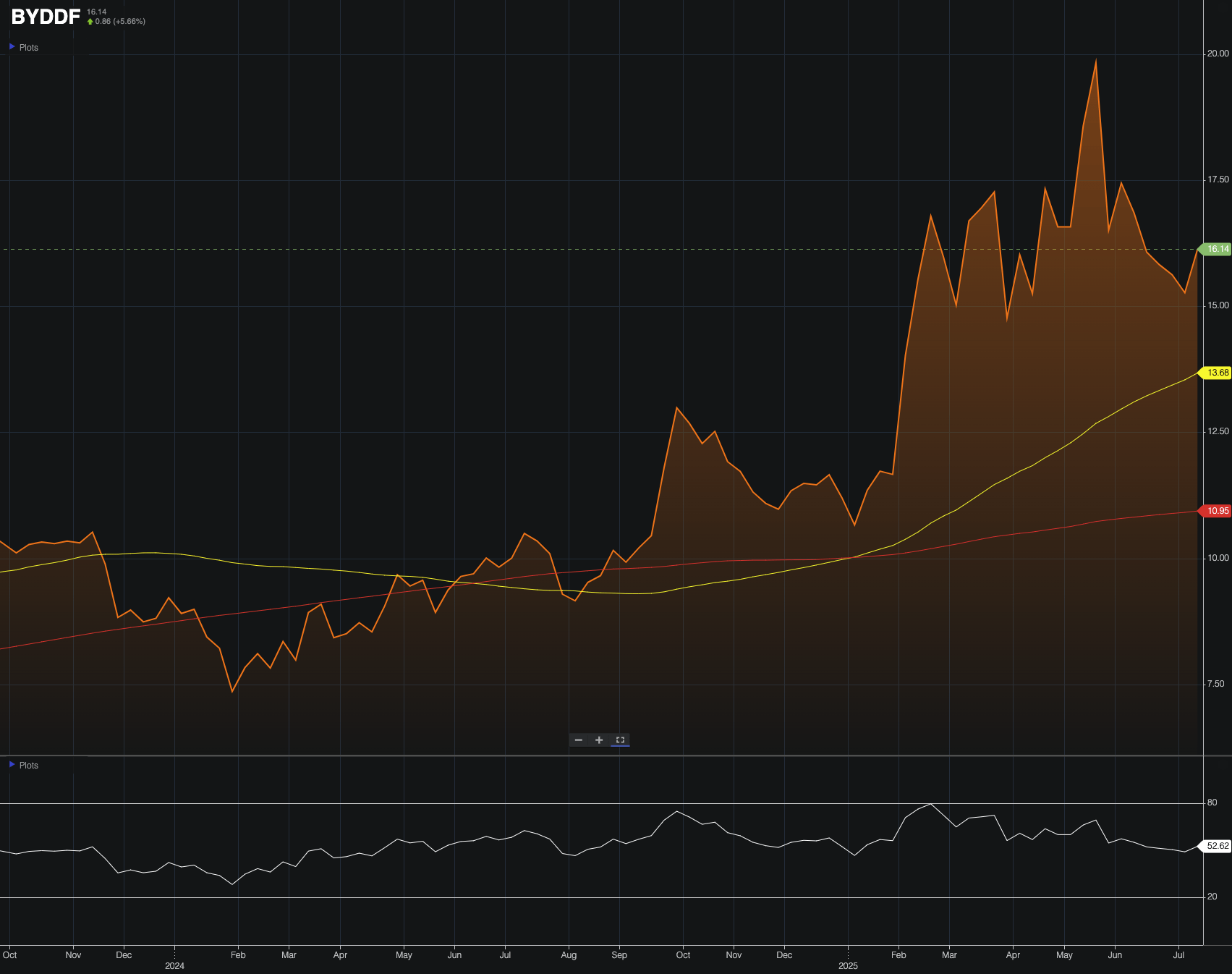Click the dashed green current price line
This screenshot has height=974, width=1232.
434,248
